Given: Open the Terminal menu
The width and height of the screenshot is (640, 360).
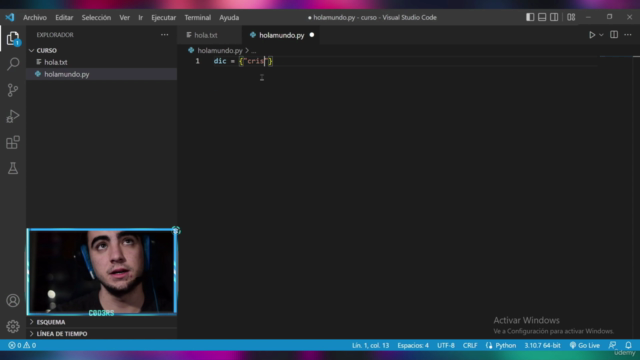Looking at the screenshot, I should point(198,18).
